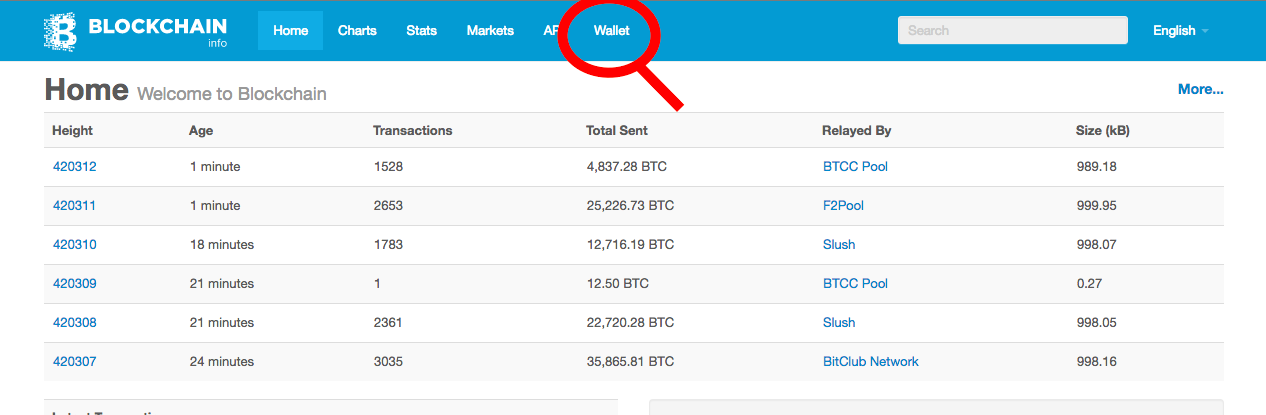Open block height 420312
1266x415 pixels.
(74, 166)
